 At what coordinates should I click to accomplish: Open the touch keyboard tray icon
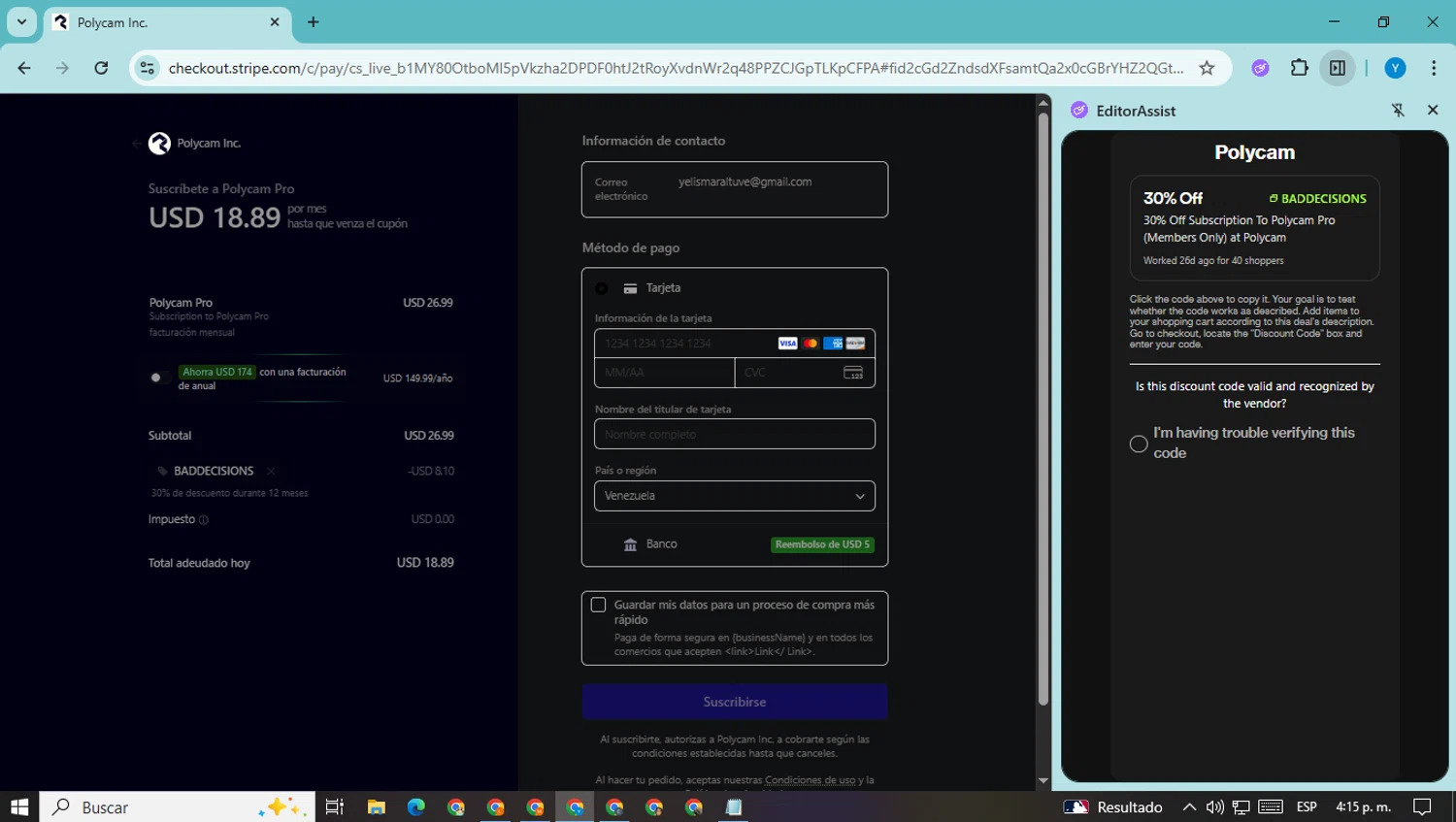coord(1271,806)
